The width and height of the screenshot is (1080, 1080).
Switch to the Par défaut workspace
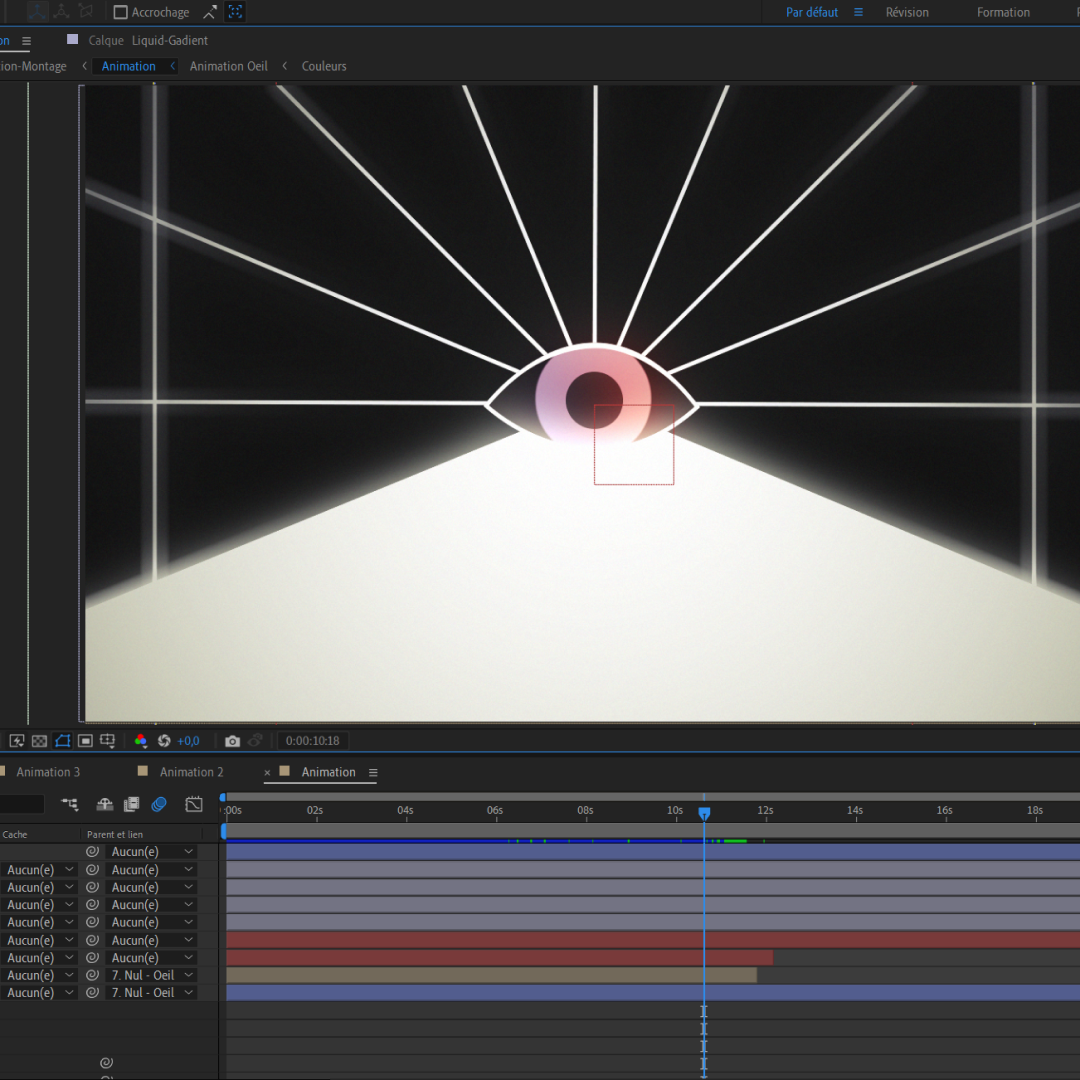[811, 12]
